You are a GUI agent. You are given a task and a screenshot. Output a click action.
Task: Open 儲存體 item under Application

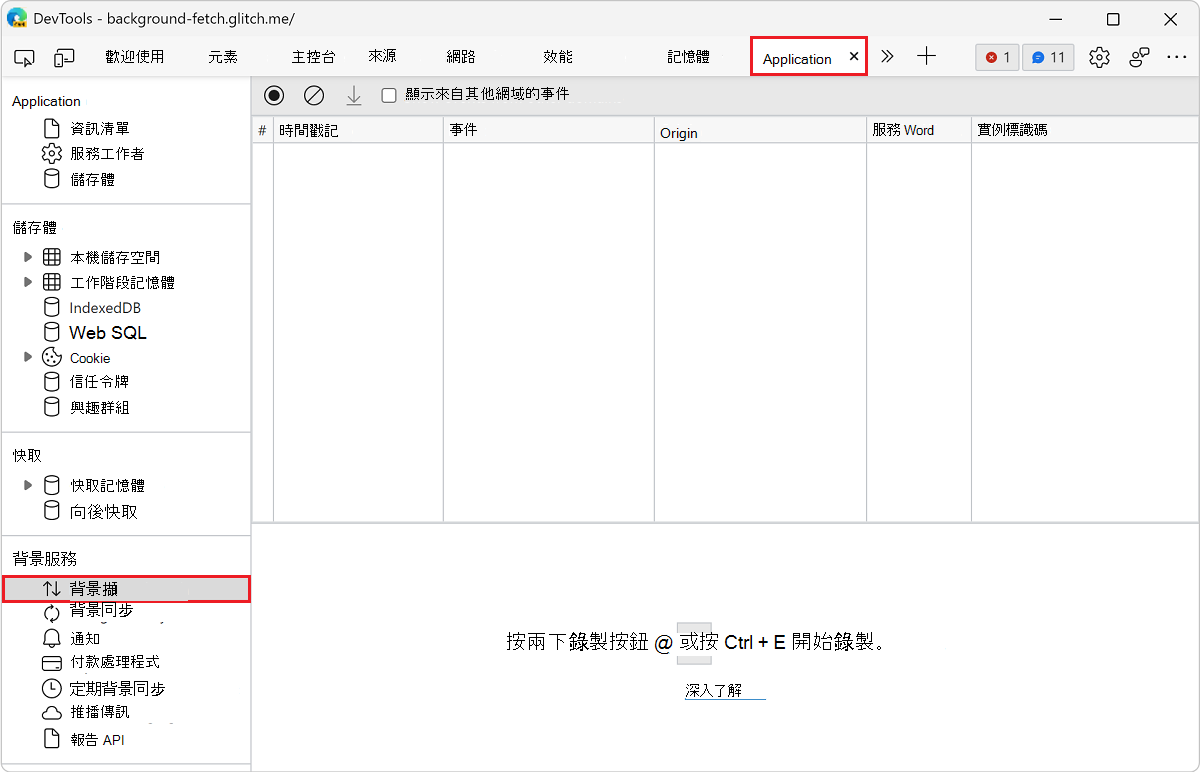point(93,179)
